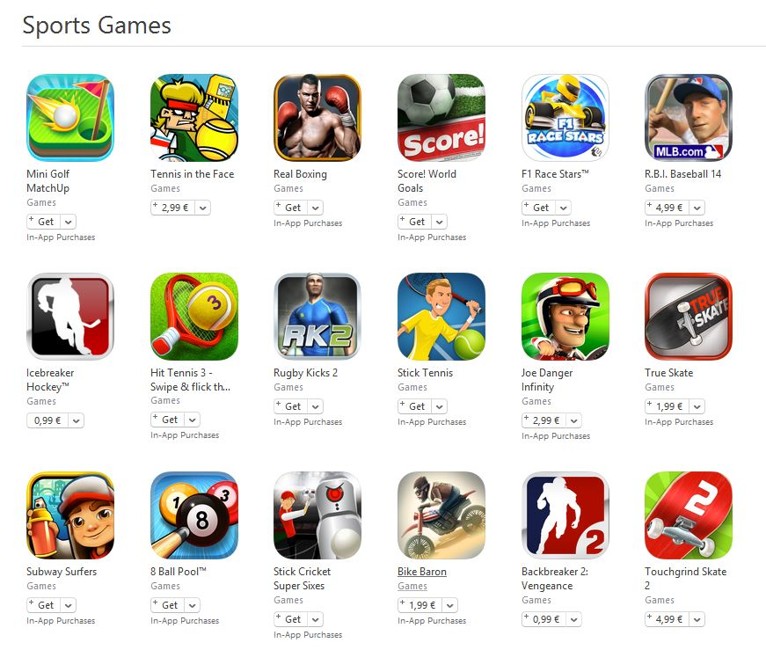Open the Stick Cricket Super Sixes title
Image resolution: width=766 pixels, height=650 pixels.
302,578
